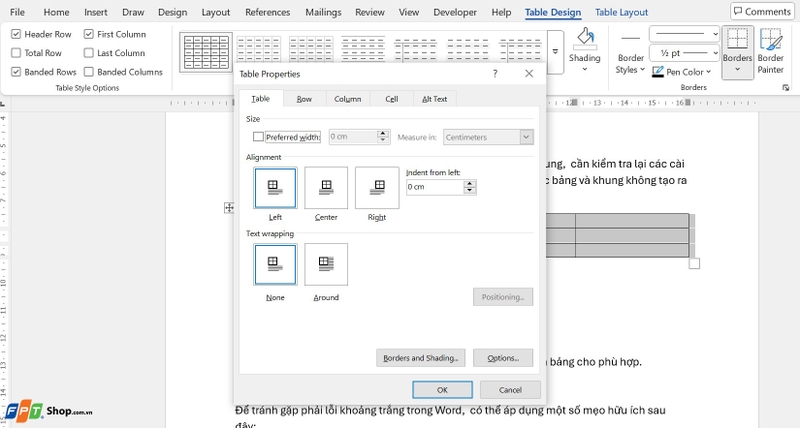Open the Borders dropdown arrow

tap(737, 69)
